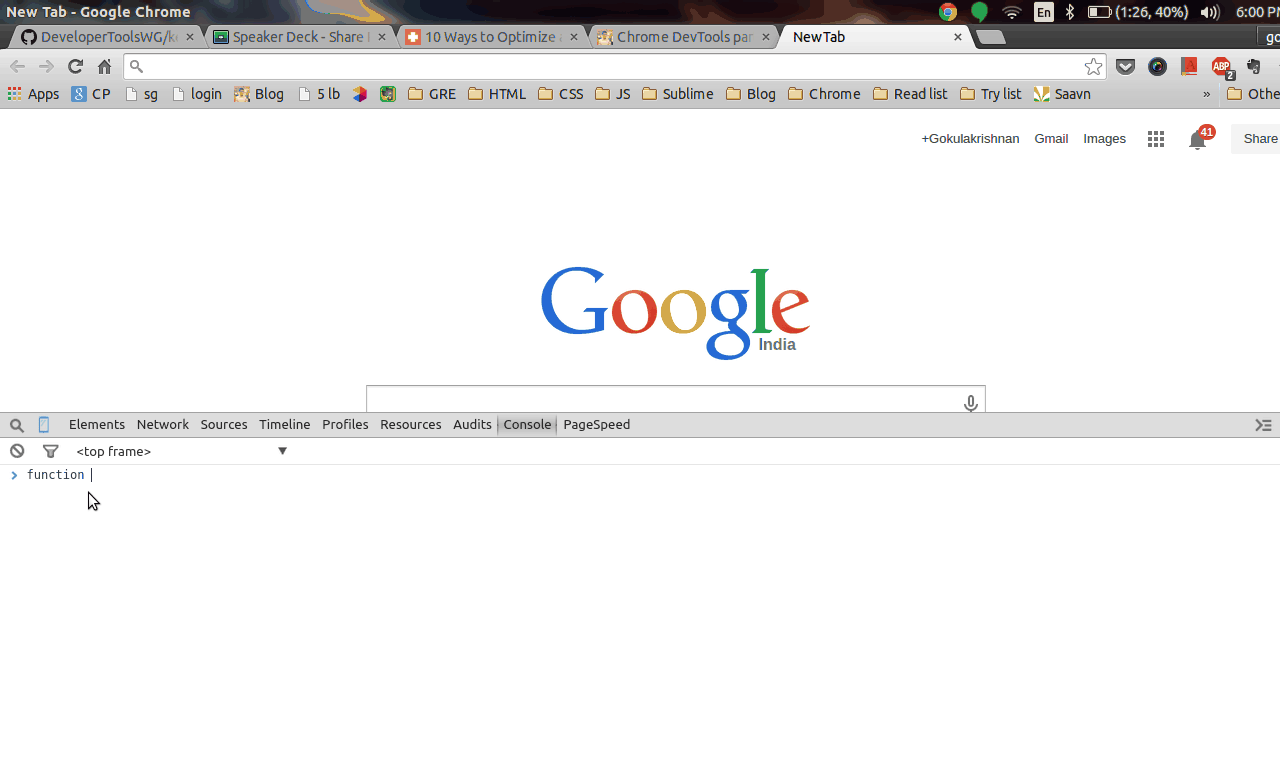
Task: Bookmark this page with the star icon
Action: (x=1094, y=67)
